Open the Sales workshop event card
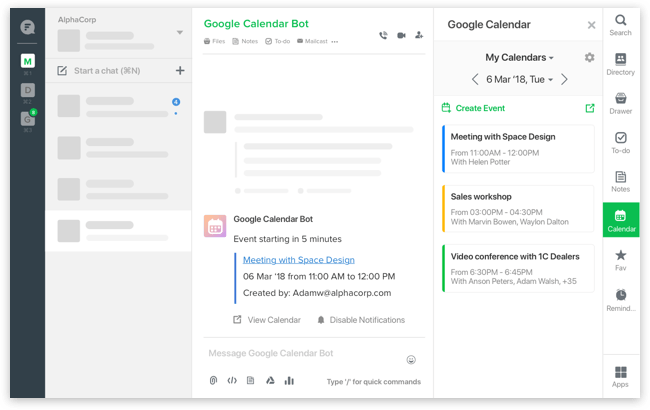 (x=518, y=209)
